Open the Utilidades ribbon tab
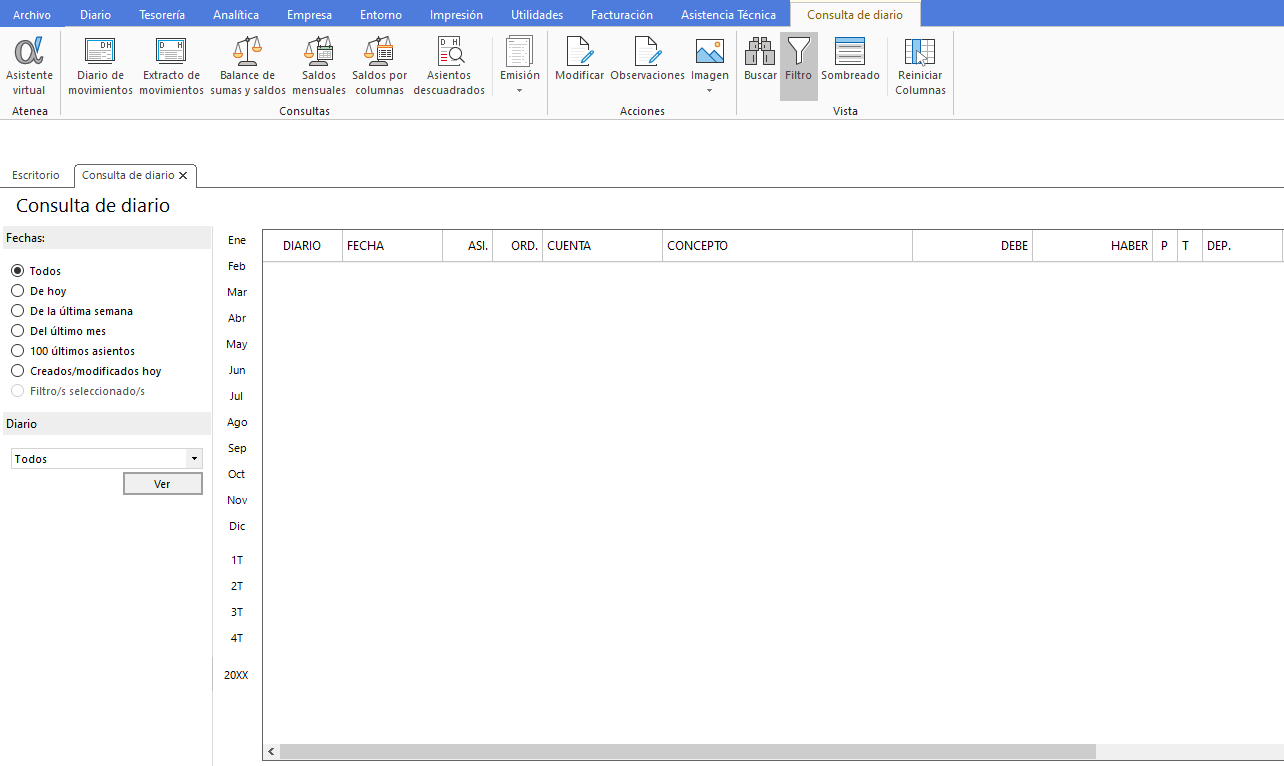Image resolution: width=1284 pixels, height=766 pixels. [537, 15]
